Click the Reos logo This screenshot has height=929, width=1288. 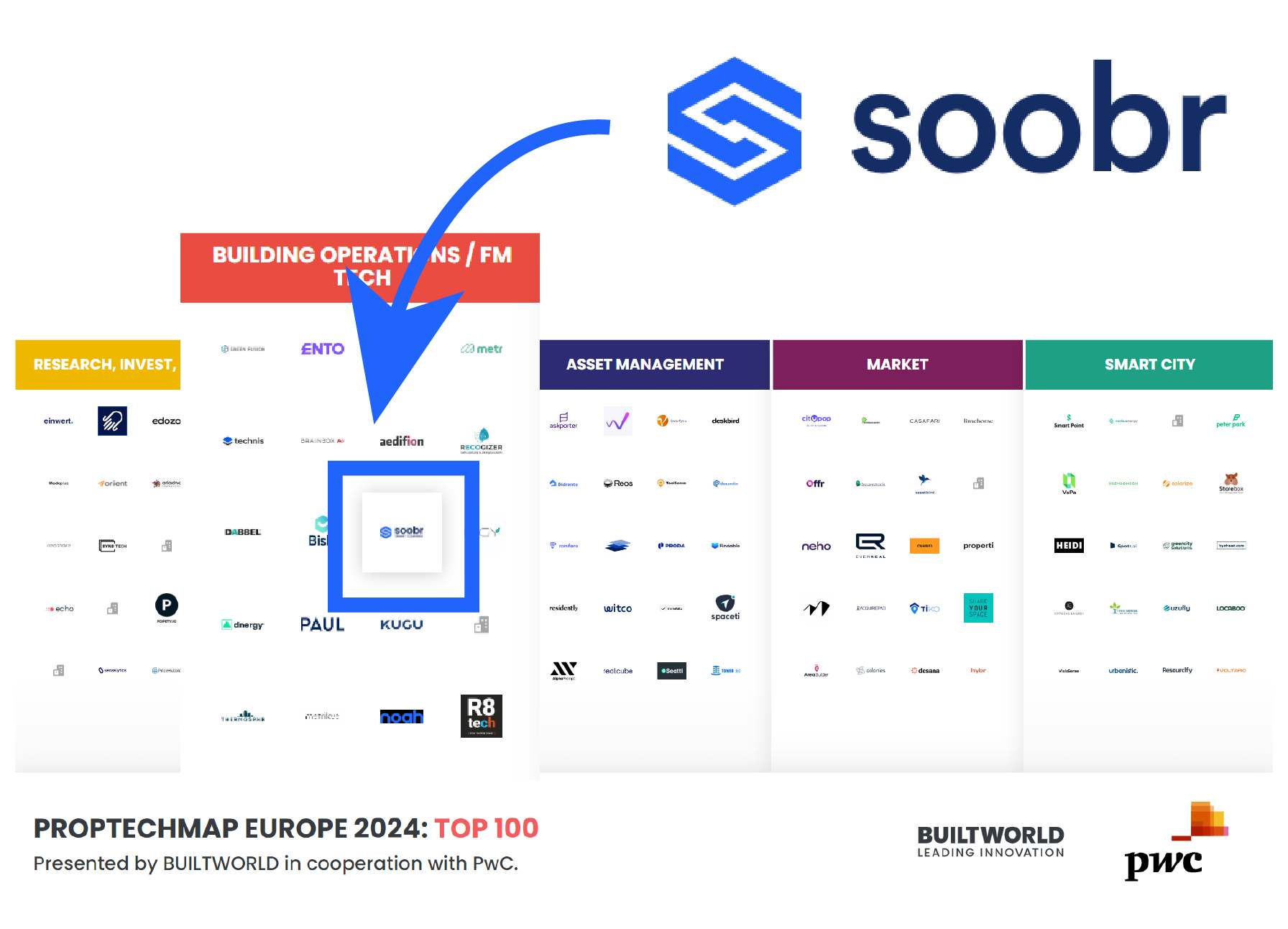tap(617, 483)
